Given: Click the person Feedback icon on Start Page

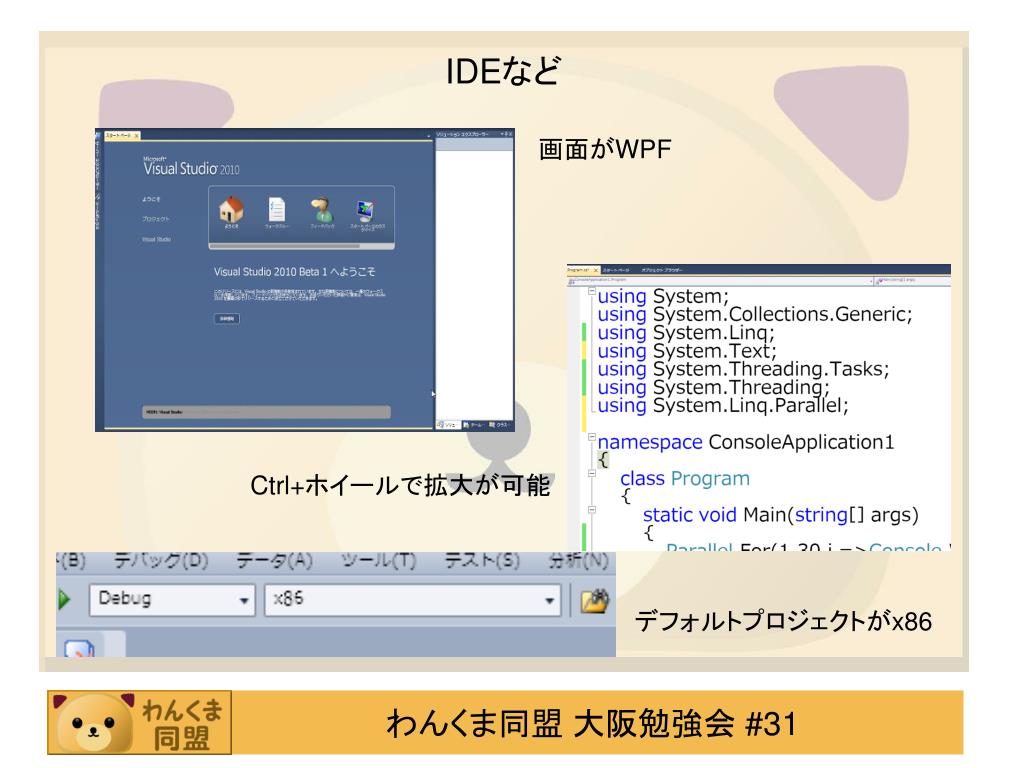Looking at the screenshot, I should point(321,210).
